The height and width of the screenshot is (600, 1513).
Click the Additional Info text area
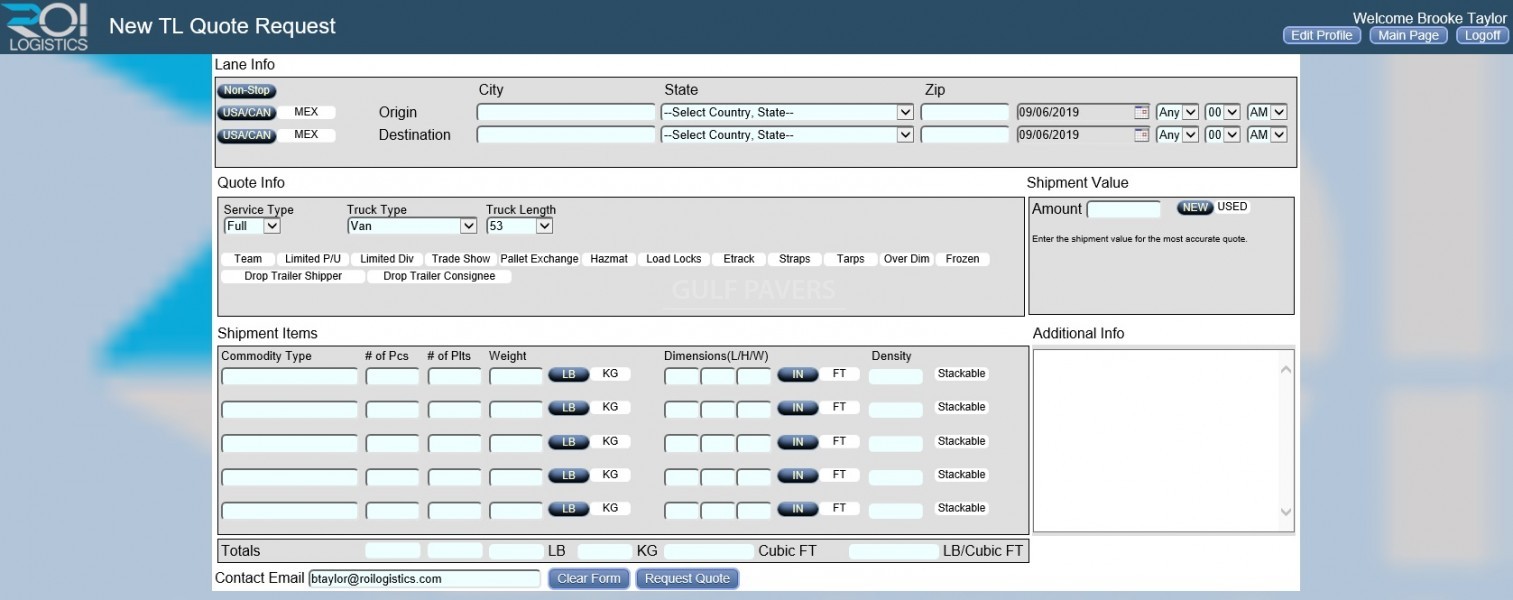(x=1163, y=440)
